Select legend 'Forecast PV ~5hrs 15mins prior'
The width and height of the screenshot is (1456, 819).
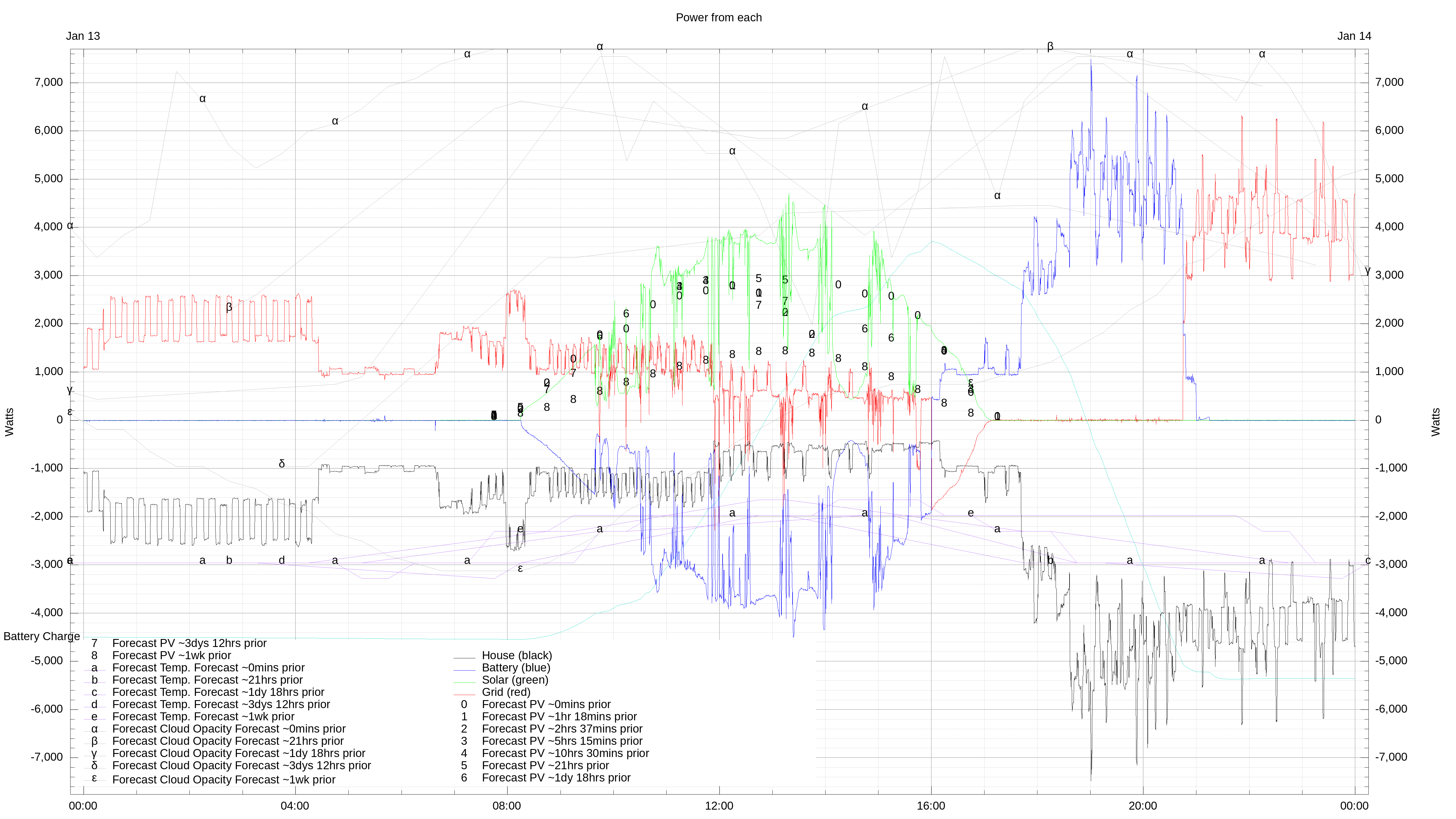(x=562, y=742)
